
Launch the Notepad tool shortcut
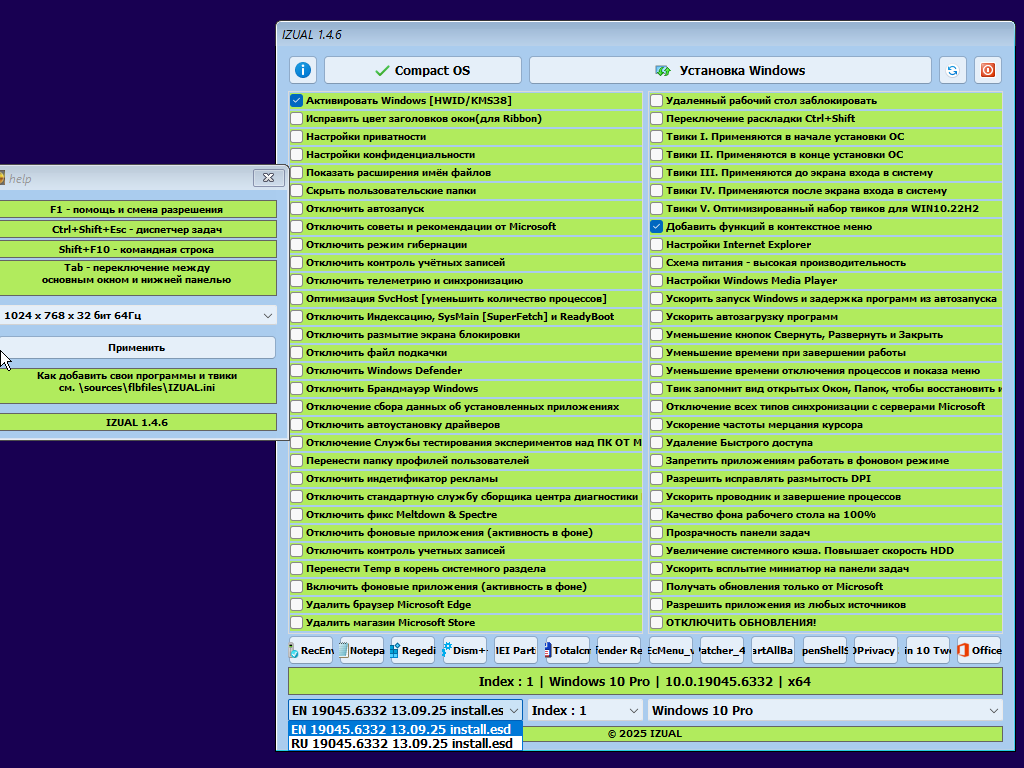[364, 650]
